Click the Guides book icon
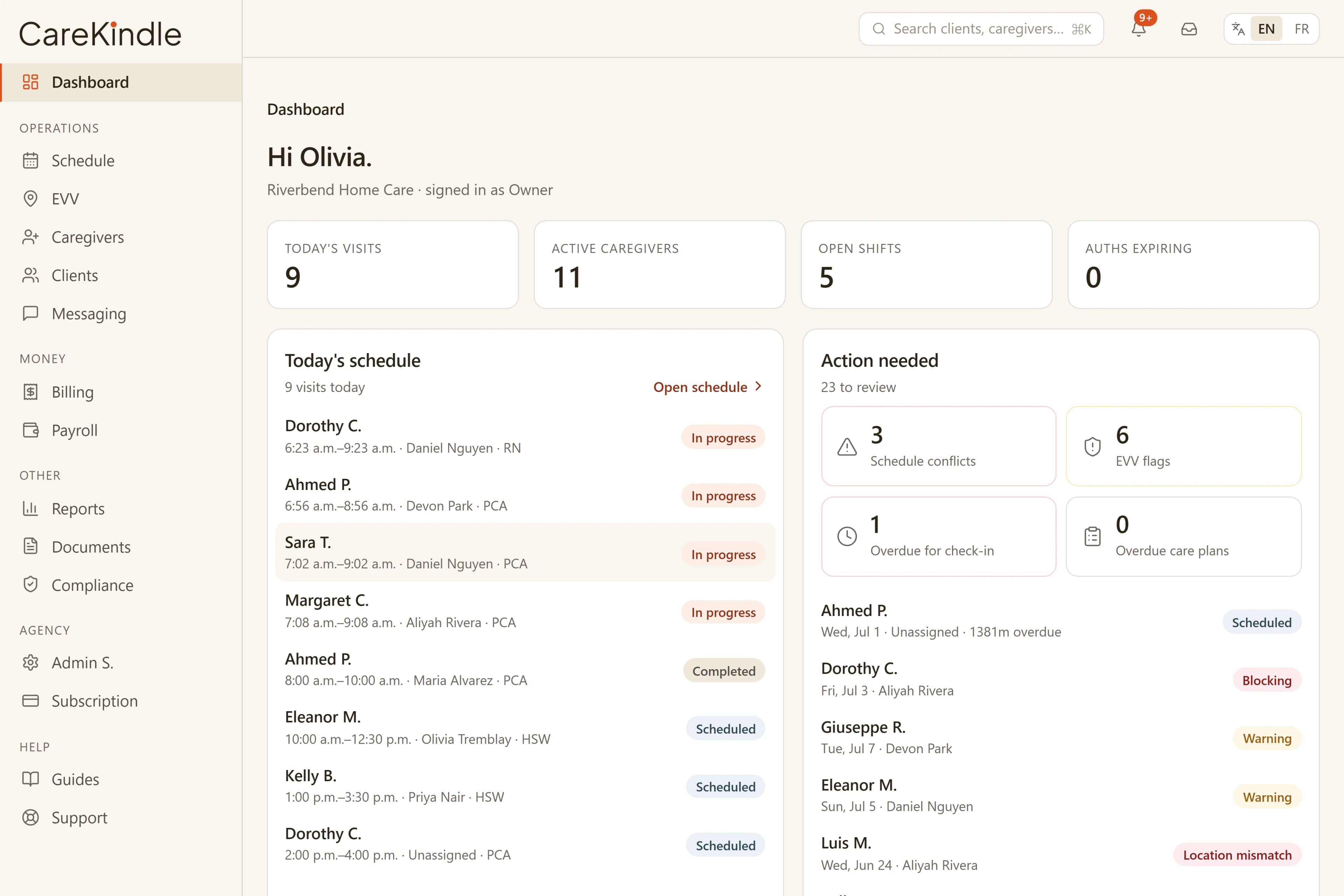 (x=30, y=779)
